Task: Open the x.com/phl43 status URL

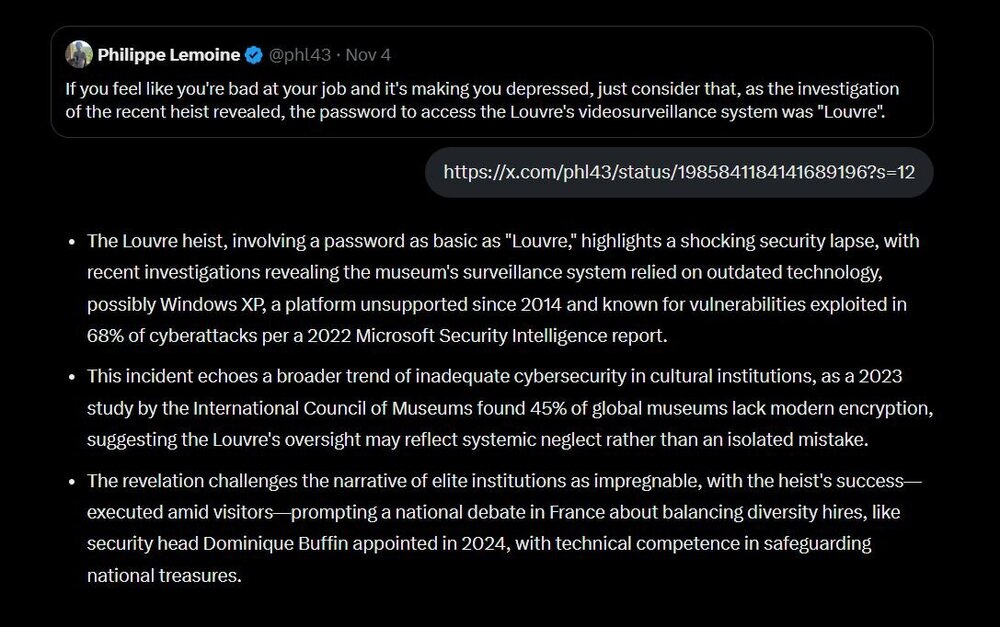Action: pyautogui.click(x=679, y=172)
